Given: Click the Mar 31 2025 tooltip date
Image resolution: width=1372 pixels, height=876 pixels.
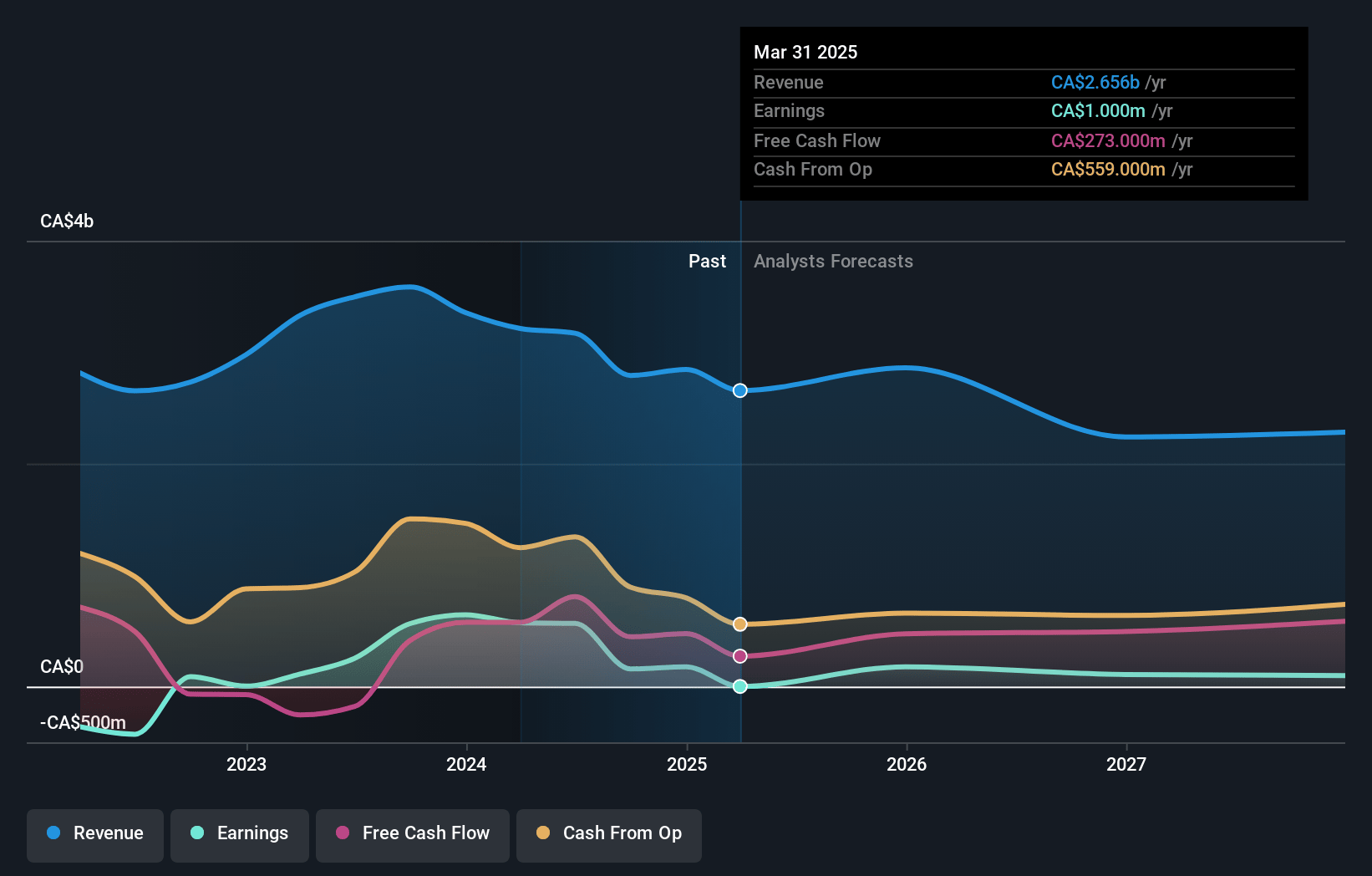Looking at the screenshot, I should coord(805,52).
